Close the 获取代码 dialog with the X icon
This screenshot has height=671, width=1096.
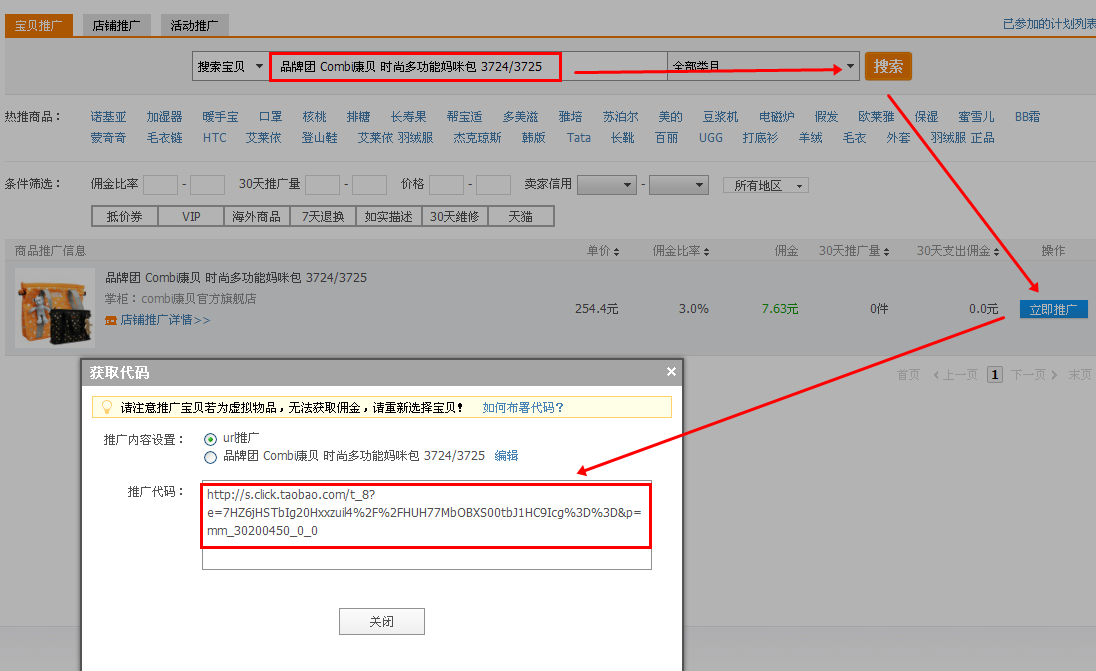(671, 372)
